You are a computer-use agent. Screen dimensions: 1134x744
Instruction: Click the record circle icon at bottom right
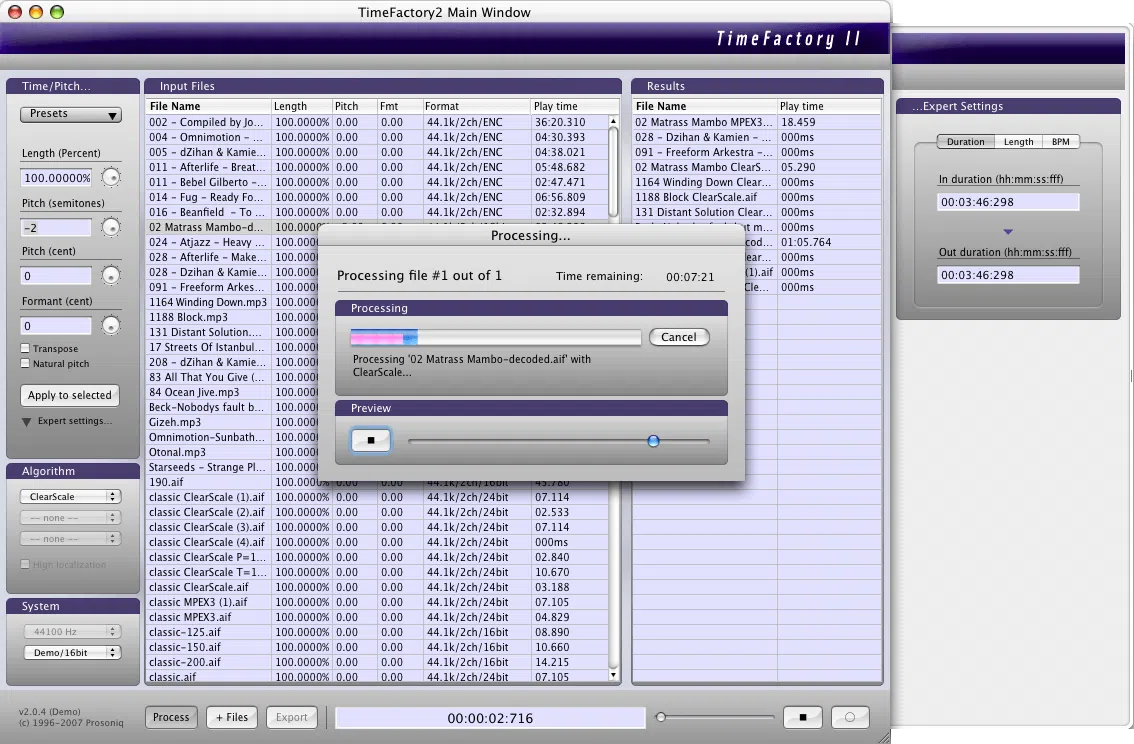tap(851, 717)
